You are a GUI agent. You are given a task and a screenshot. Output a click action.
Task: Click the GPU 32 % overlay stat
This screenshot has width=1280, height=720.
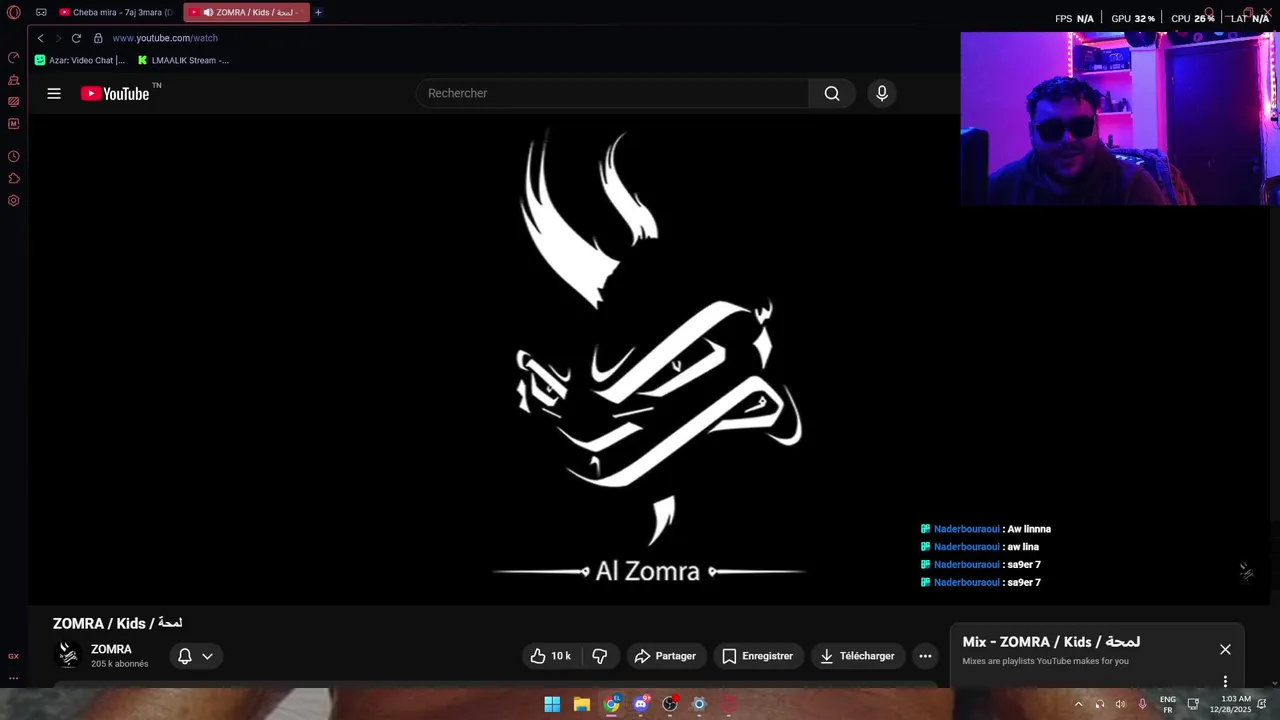(x=1133, y=18)
